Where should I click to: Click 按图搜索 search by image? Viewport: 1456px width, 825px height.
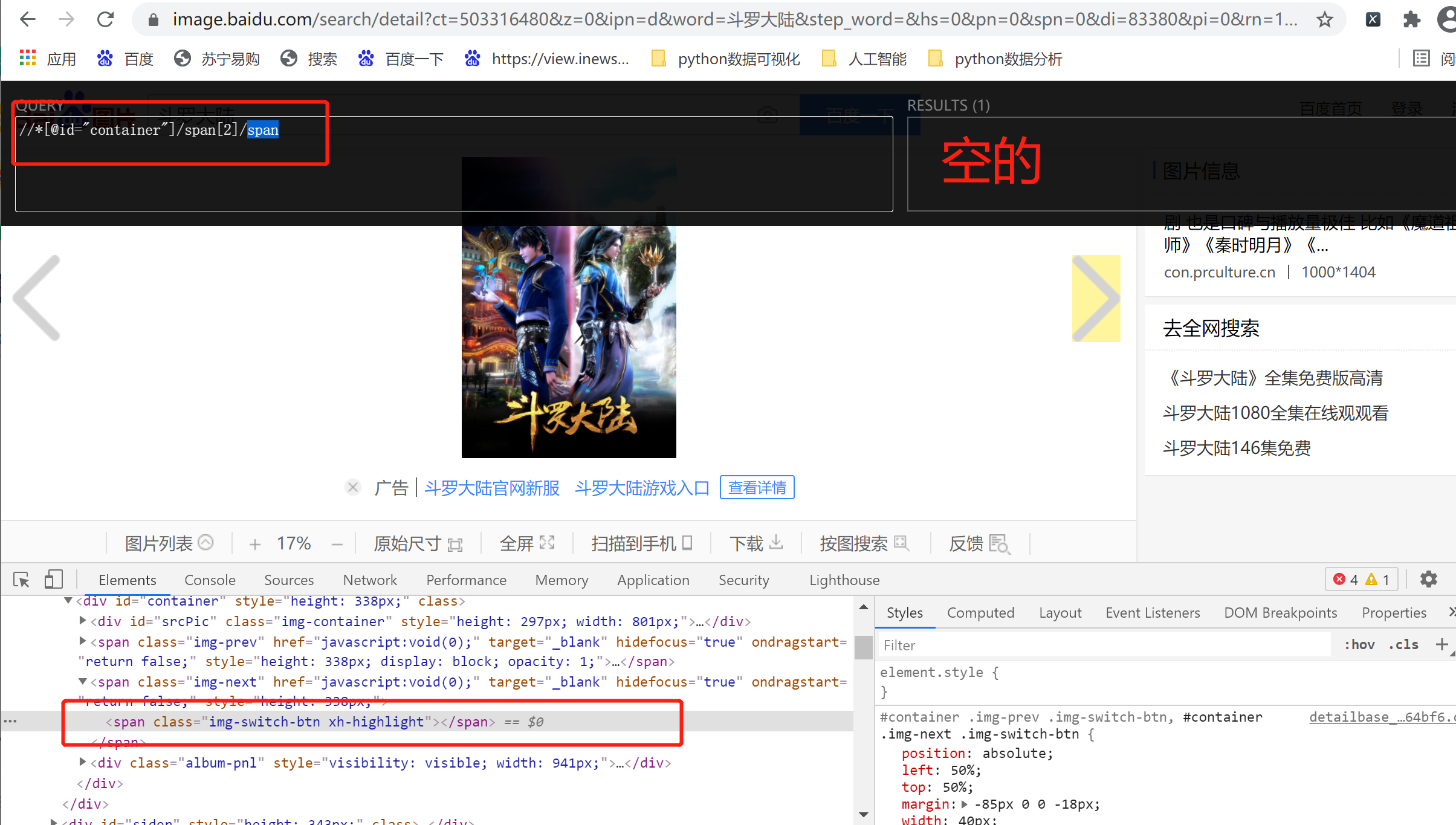[x=864, y=543]
